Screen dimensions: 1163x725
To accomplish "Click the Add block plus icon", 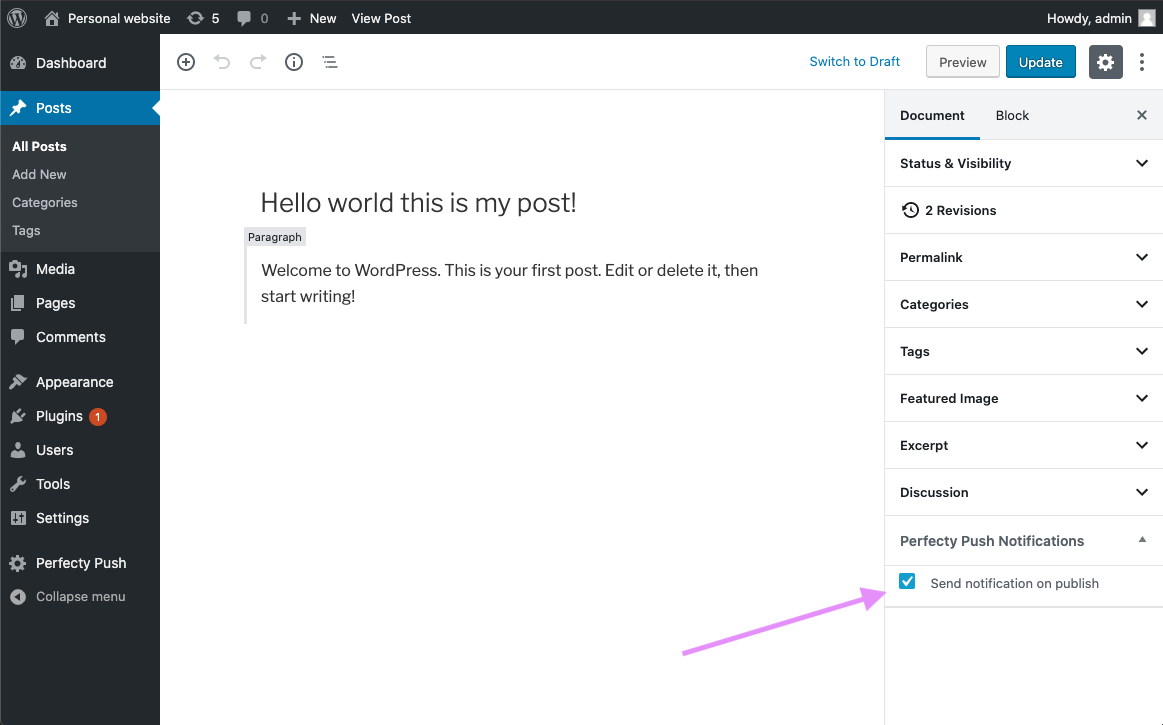I will [x=186, y=62].
